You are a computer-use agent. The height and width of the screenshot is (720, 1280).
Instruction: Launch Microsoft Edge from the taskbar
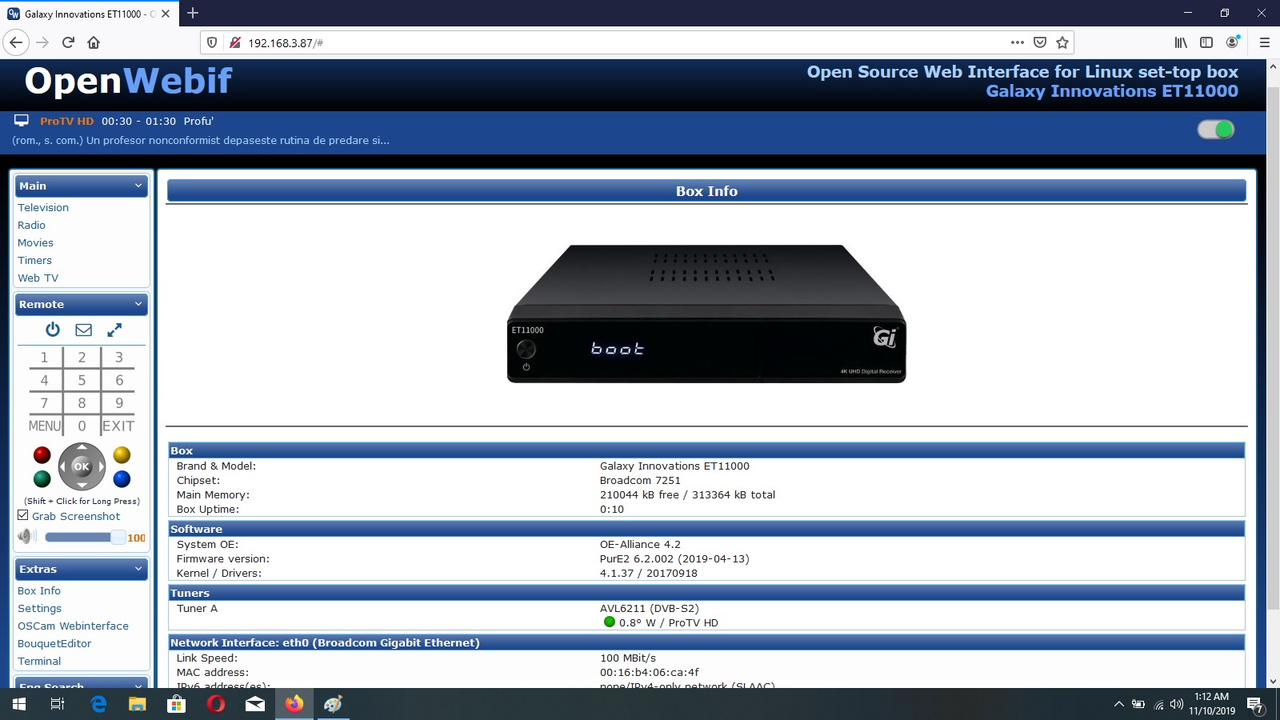coord(99,704)
